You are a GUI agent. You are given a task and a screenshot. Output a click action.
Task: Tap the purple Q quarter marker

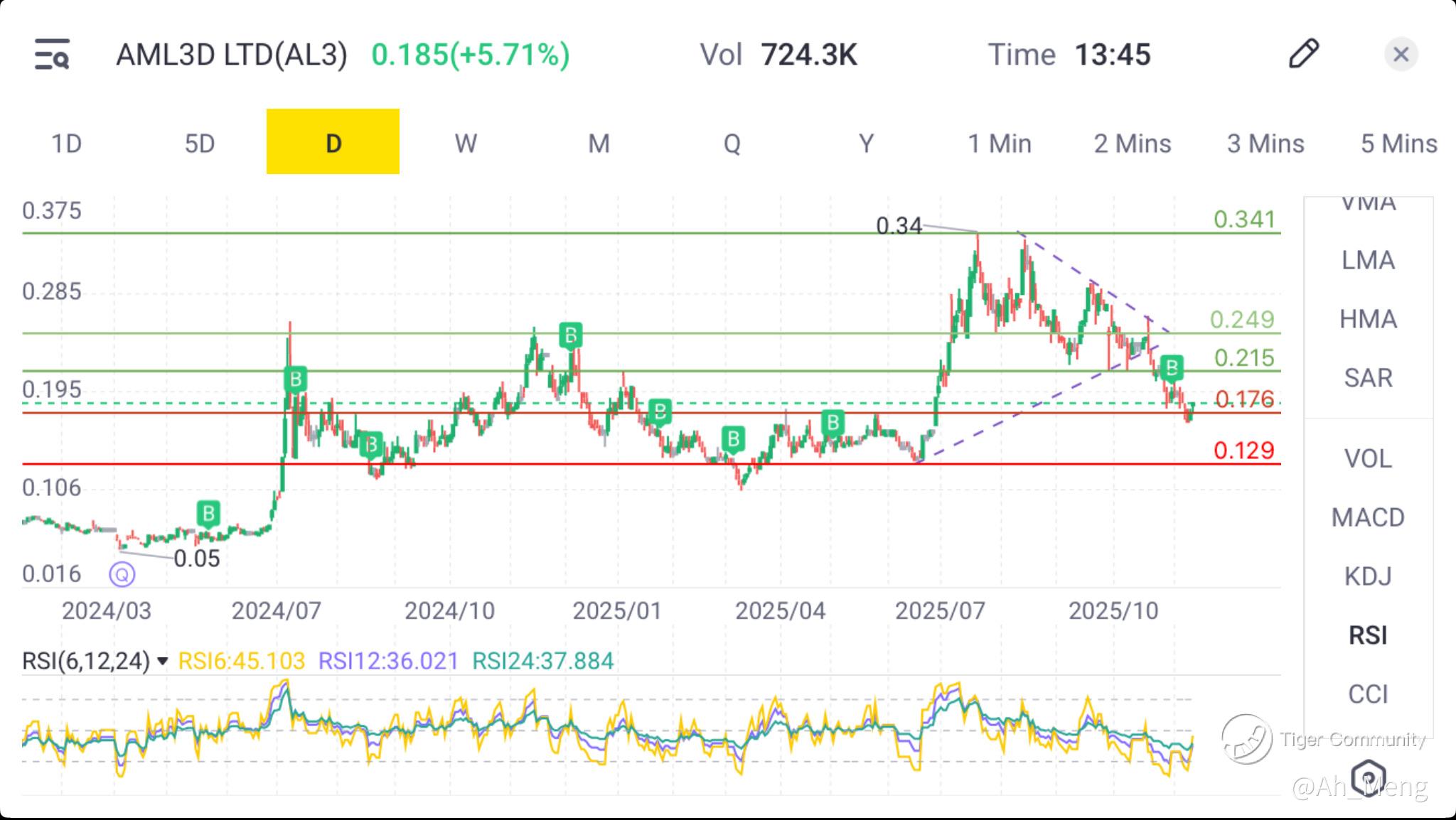coord(122,573)
